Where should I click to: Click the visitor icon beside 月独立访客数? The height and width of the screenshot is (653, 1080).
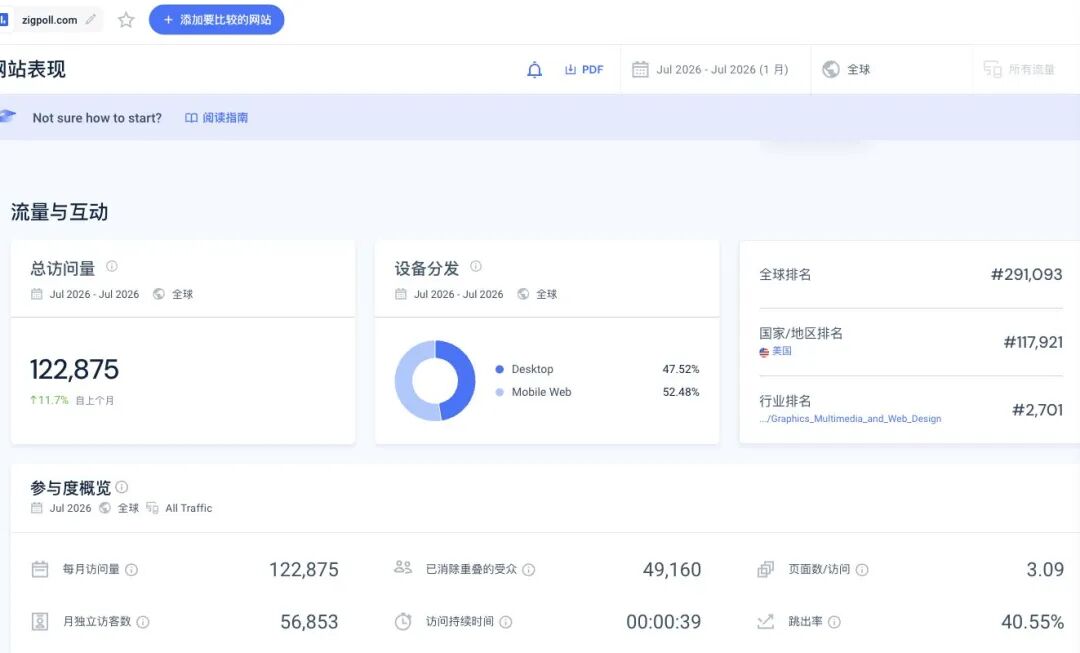coord(40,621)
